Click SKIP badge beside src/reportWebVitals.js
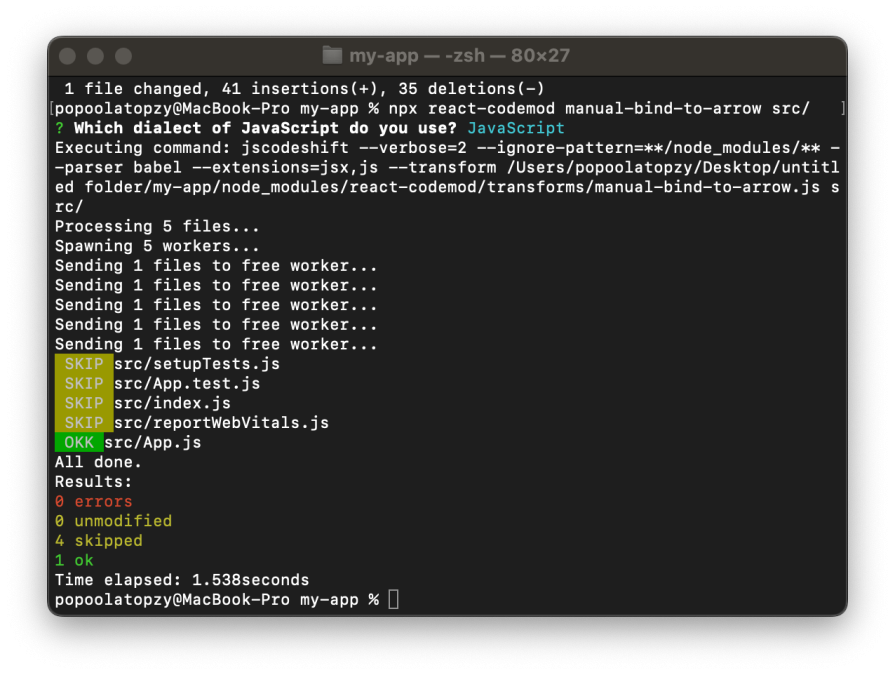 click(84, 423)
